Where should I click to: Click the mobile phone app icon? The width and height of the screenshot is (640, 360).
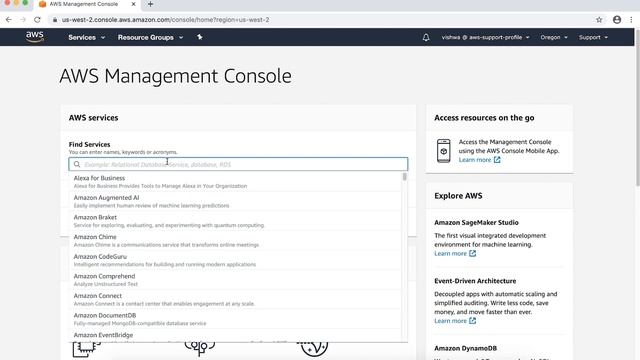click(x=444, y=151)
